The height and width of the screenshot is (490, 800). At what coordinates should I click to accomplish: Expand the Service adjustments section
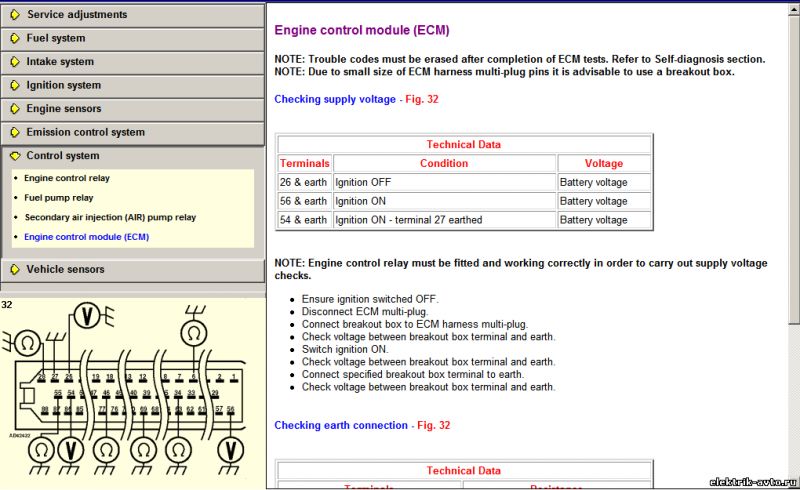[133, 15]
